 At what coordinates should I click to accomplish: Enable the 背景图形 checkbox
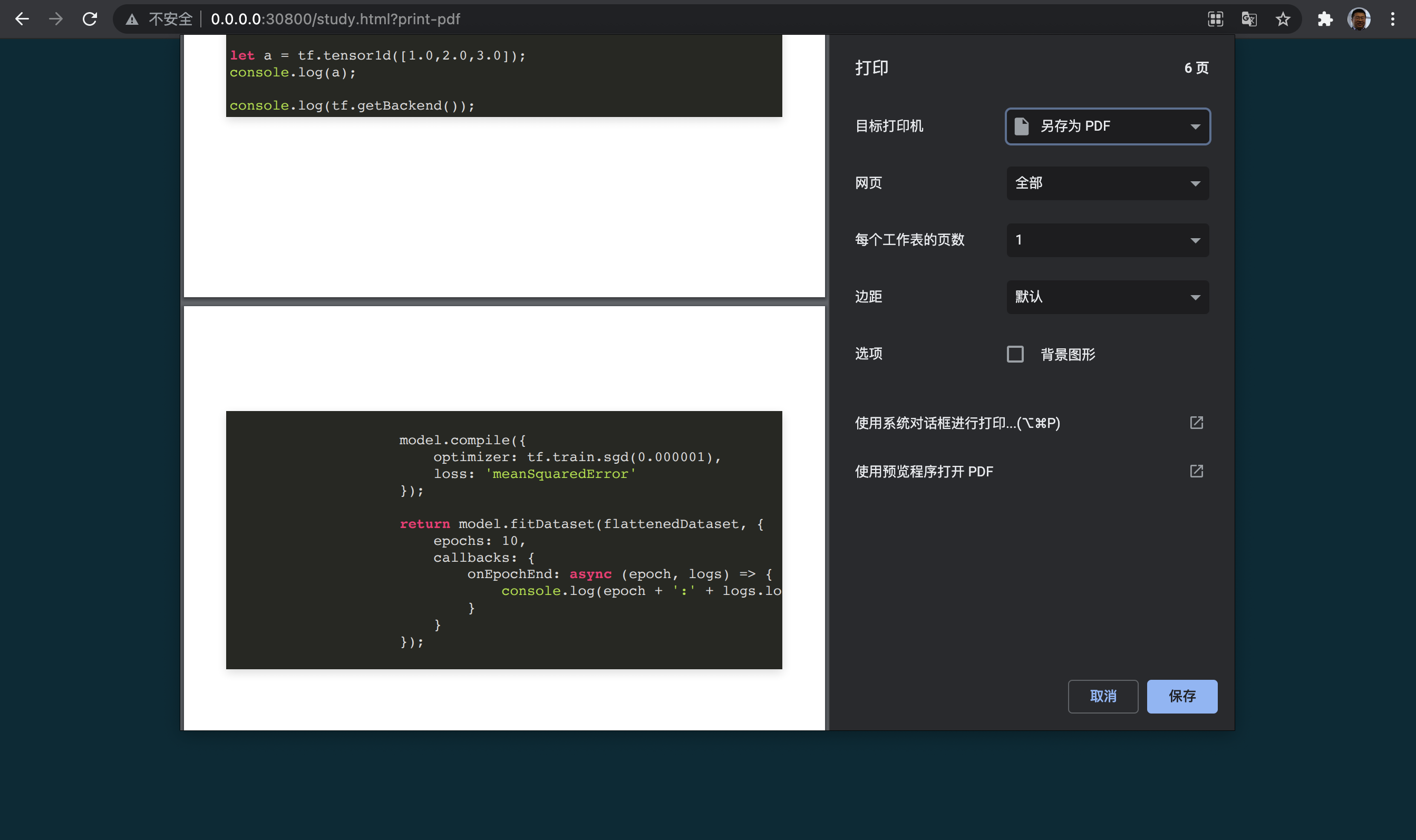click(1015, 354)
